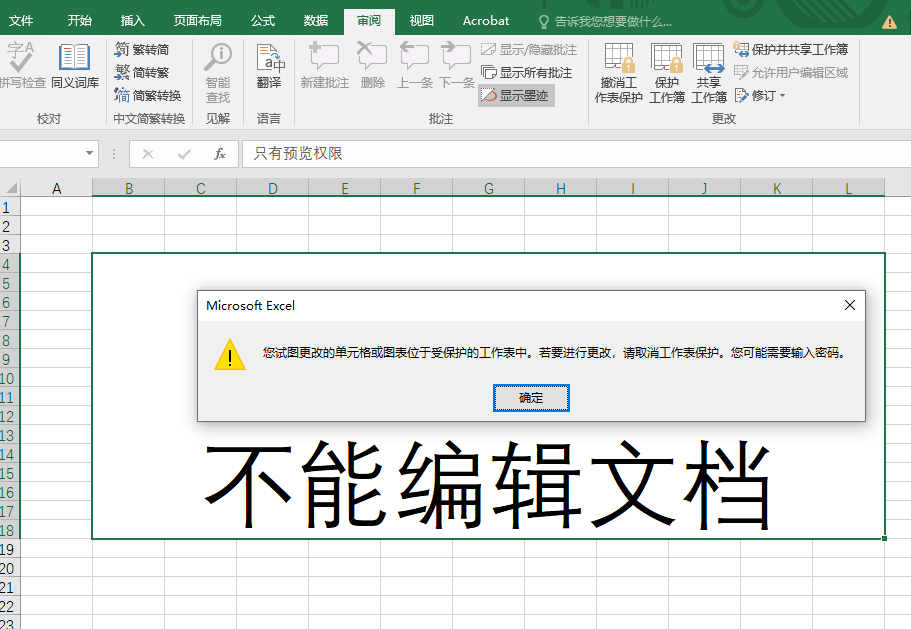Screen dimensions: 911x629
Task: Toggle Show All Comments (显示所有批注)
Action: (527, 72)
